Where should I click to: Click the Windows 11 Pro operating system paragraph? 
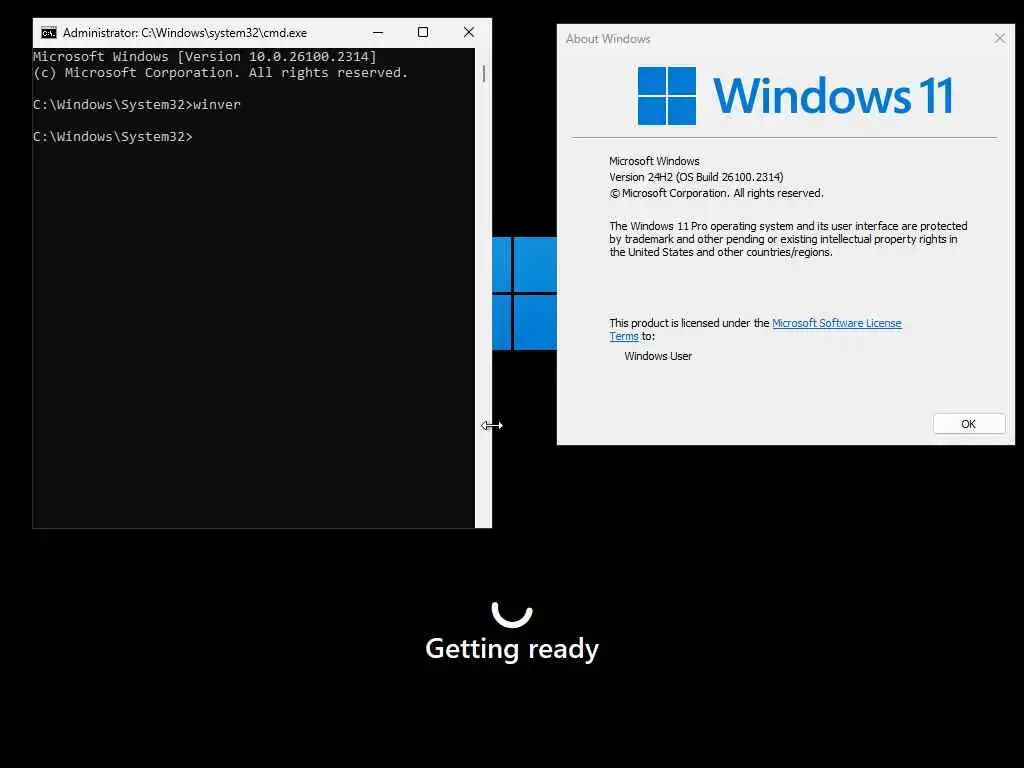tap(788, 239)
